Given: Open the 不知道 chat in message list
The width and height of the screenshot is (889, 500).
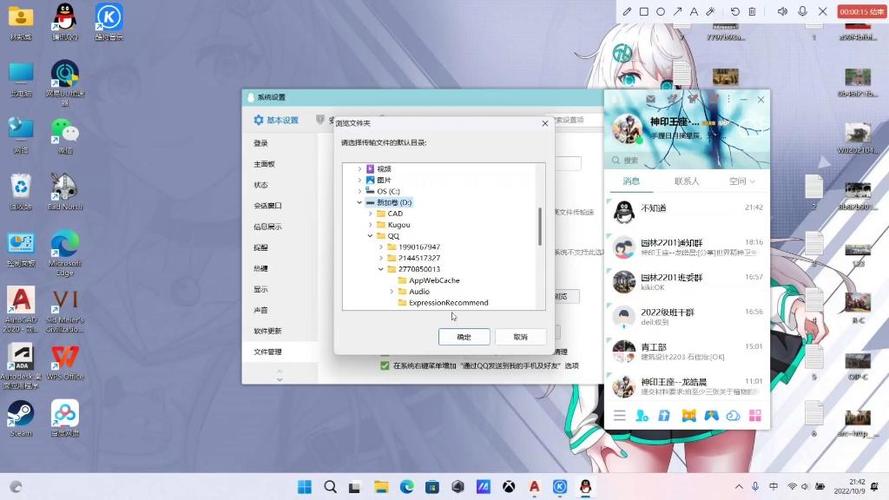Looking at the screenshot, I should (687, 211).
